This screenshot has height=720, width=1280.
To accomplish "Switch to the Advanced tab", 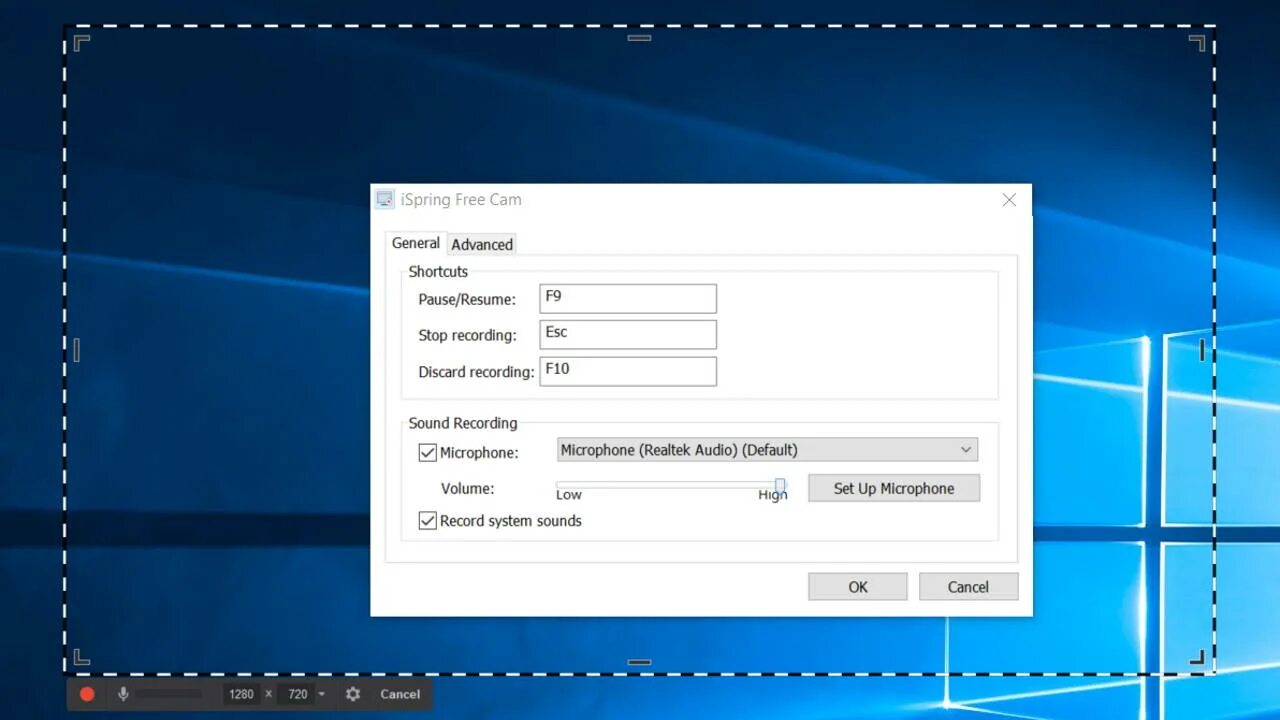I will [482, 244].
